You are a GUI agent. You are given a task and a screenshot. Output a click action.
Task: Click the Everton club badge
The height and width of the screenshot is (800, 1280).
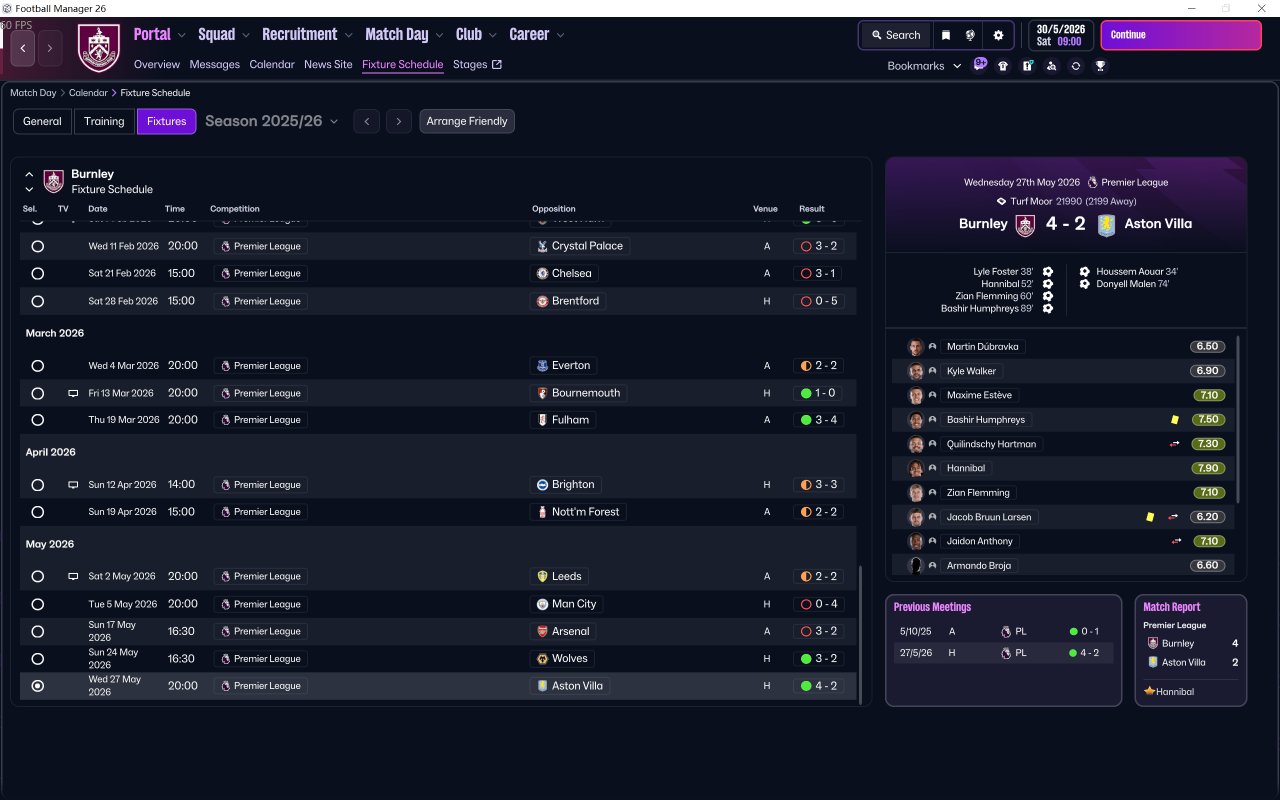542,366
